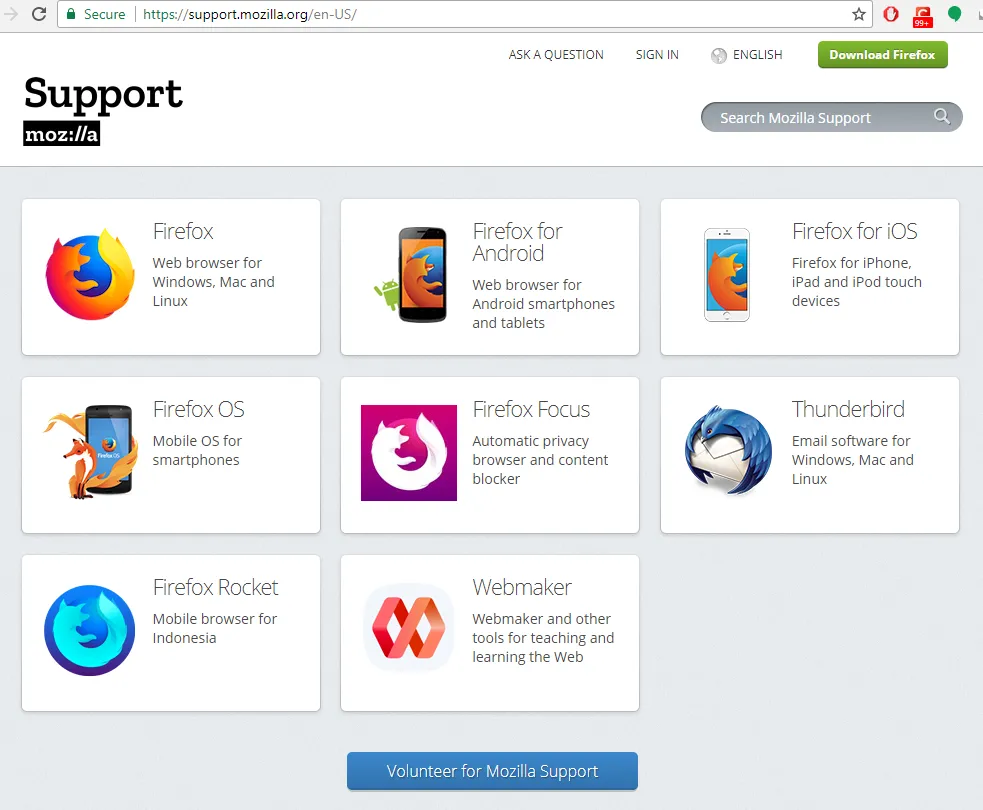Click the moz://a logo under Support

tap(61, 134)
